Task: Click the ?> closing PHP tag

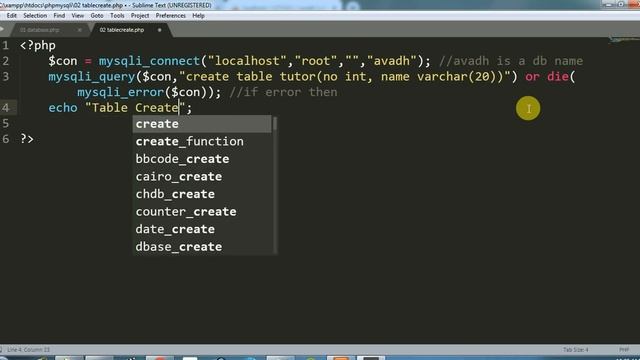Action: pos(27,139)
